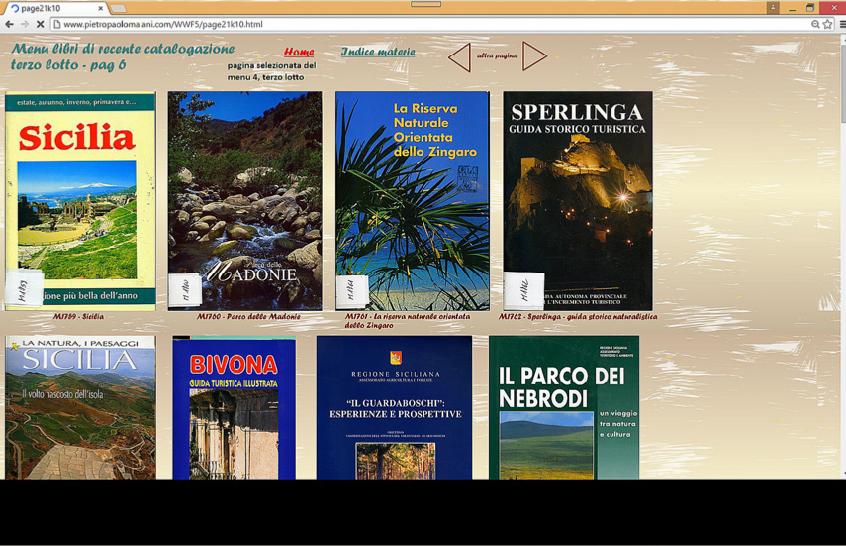Open the Il Guardaboschi book cover
Screen dimensions: 846x546
[394, 407]
